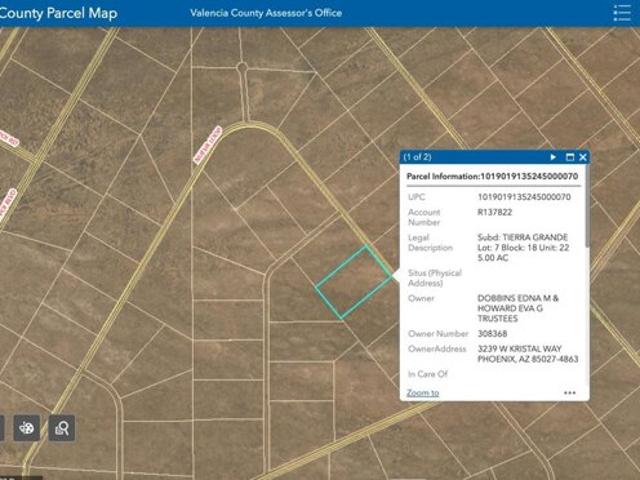Click the Zoom to link
This screenshot has width=640, height=480.
tap(422, 393)
